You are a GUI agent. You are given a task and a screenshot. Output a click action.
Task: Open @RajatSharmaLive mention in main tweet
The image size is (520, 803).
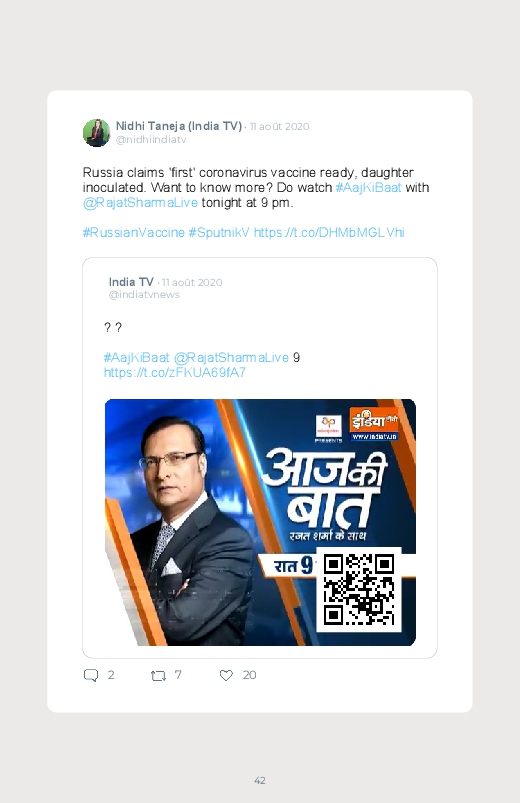click(x=140, y=202)
